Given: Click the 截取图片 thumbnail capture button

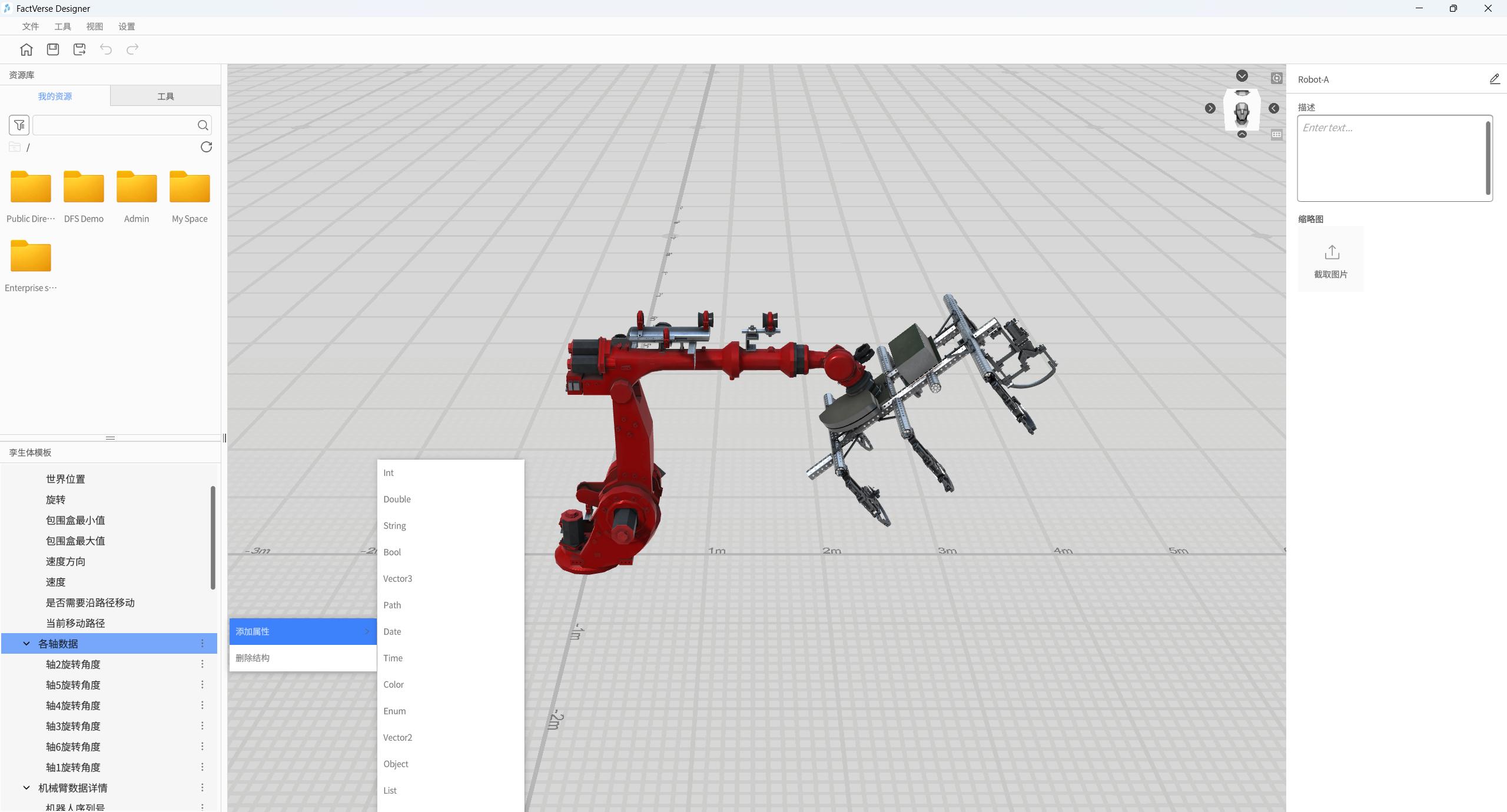Looking at the screenshot, I should pos(1330,259).
